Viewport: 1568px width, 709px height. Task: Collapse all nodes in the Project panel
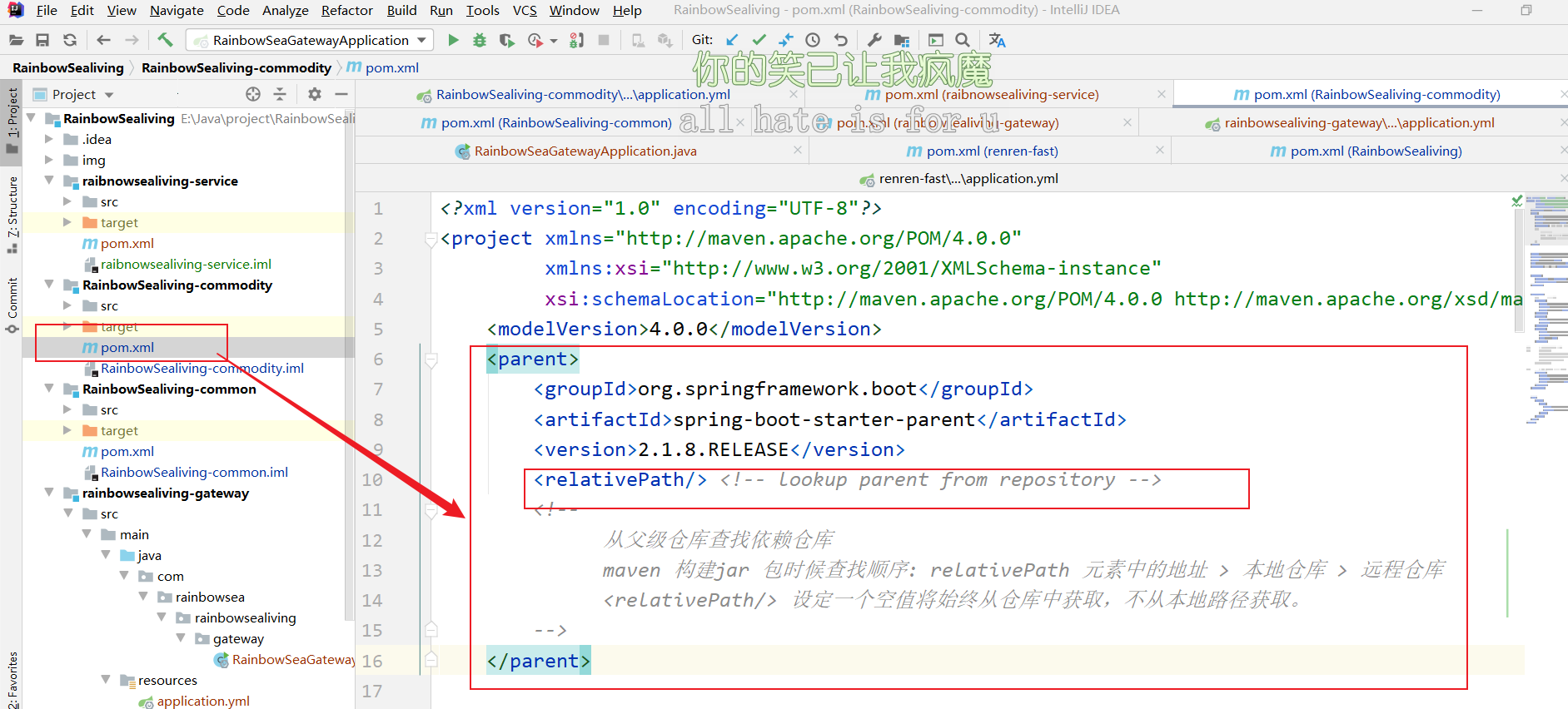280,94
